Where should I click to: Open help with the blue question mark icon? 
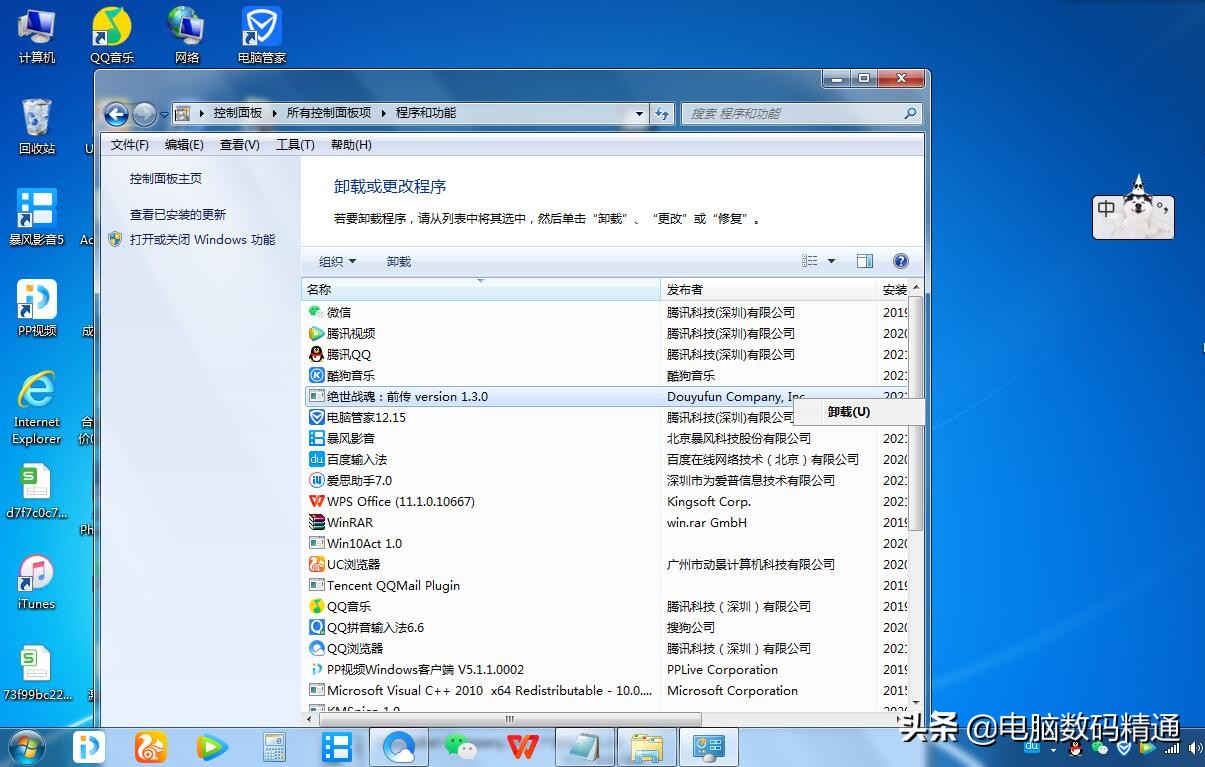900,262
